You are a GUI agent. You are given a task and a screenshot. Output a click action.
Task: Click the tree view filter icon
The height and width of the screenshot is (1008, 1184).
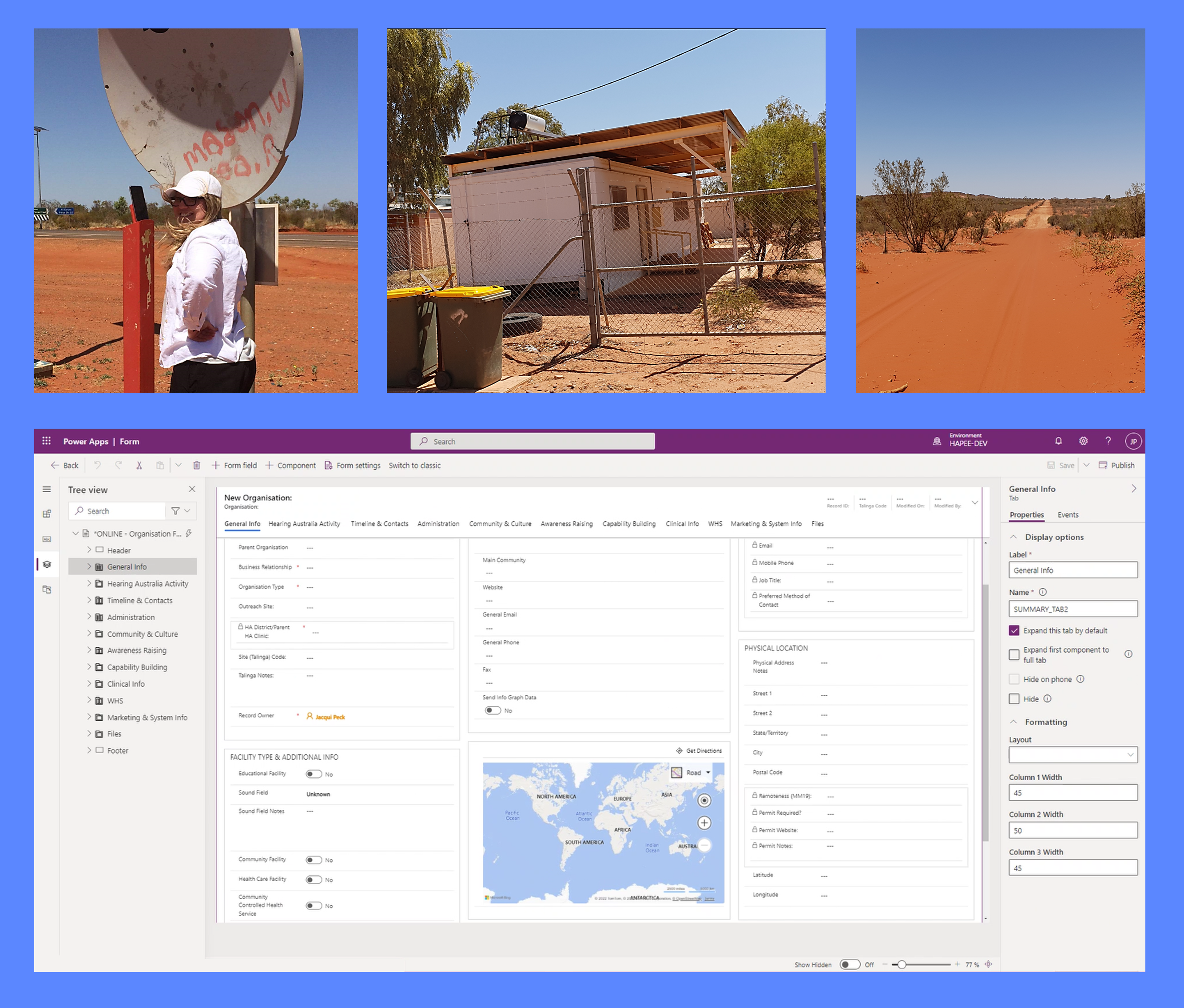[x=175, y=511]
